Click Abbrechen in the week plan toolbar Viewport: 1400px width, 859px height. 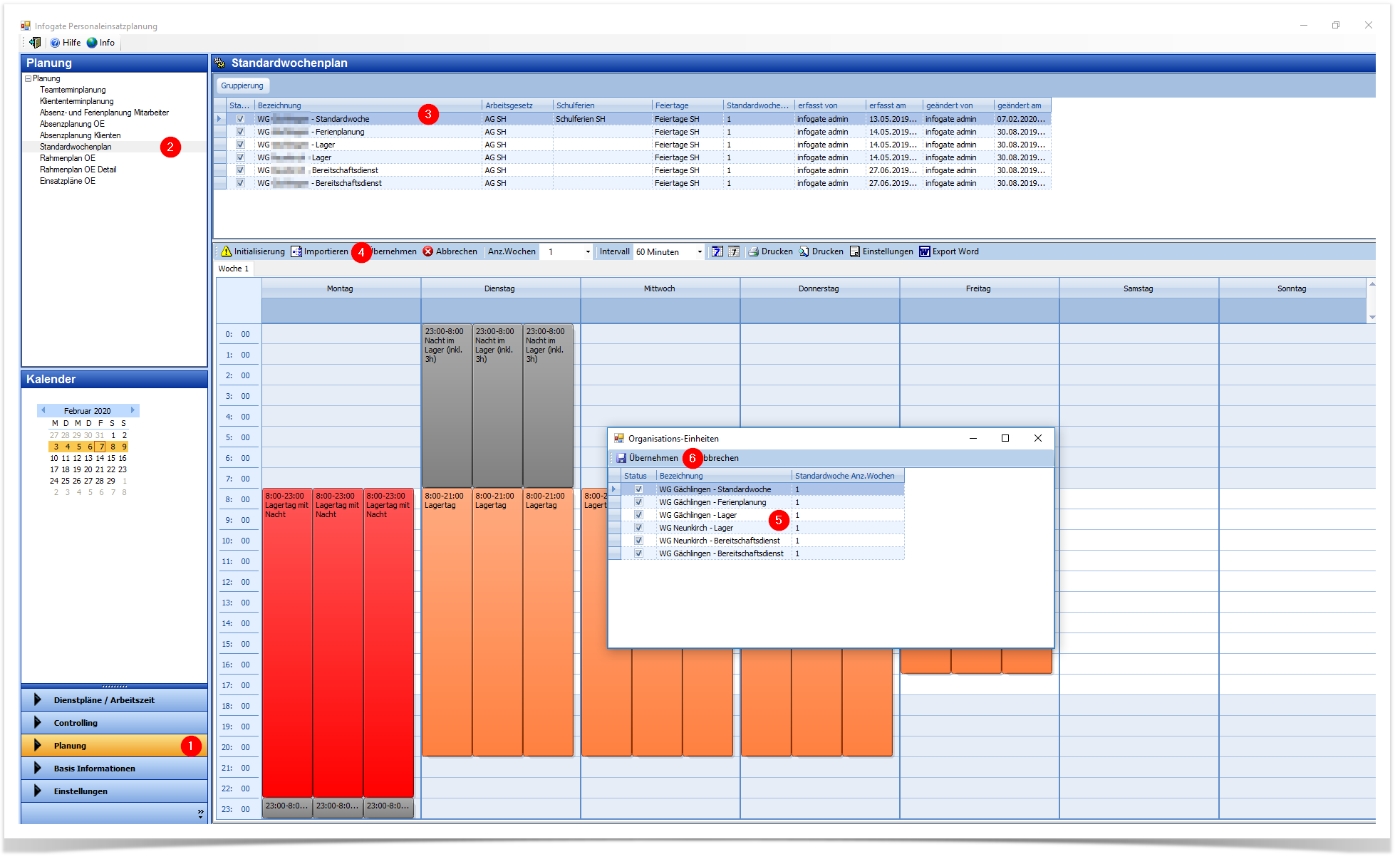[x=450, y=251]
